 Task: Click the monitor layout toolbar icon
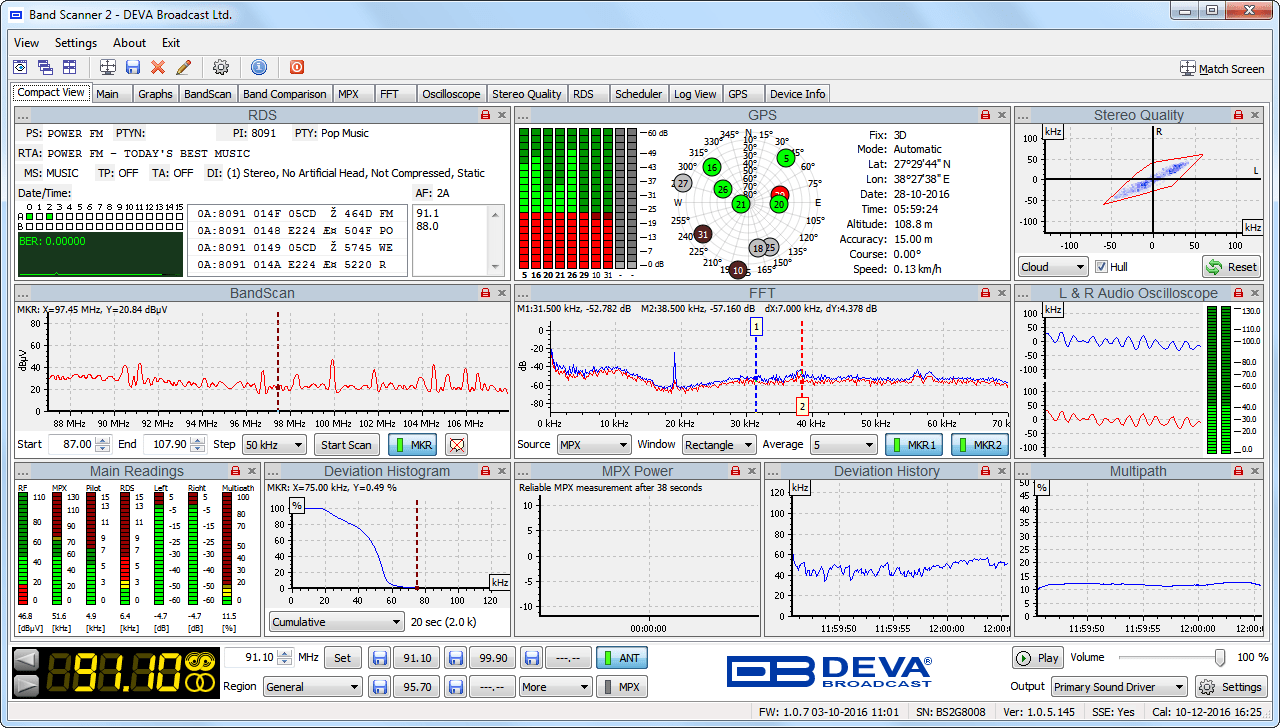109,67
